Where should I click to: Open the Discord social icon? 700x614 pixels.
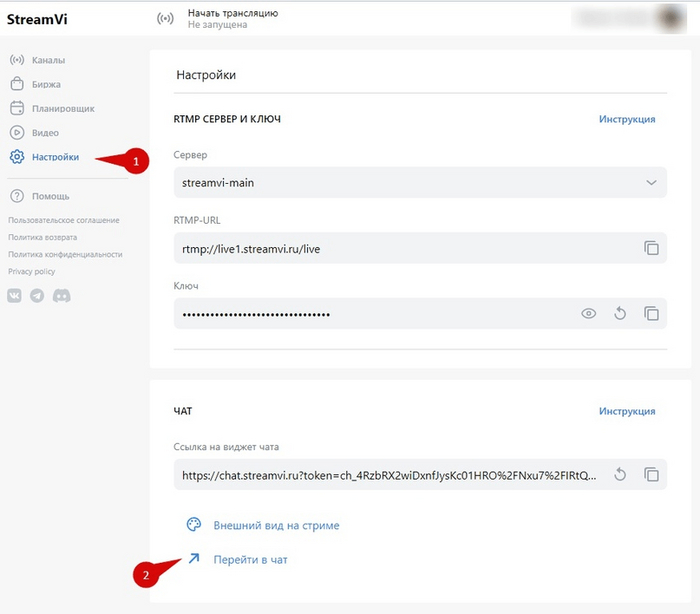point(62,295)
